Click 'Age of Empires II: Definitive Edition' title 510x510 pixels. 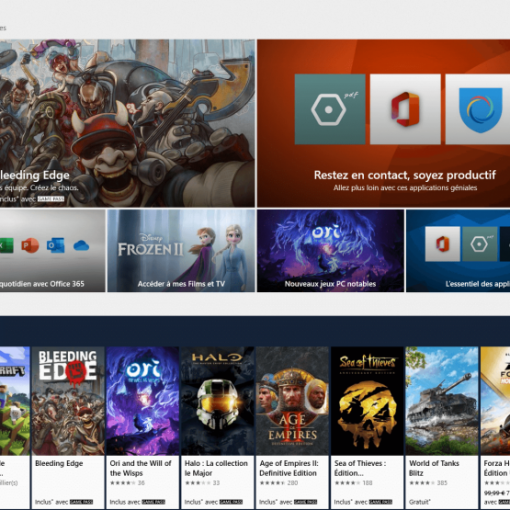pyautogui.click(x=289, y=468)
